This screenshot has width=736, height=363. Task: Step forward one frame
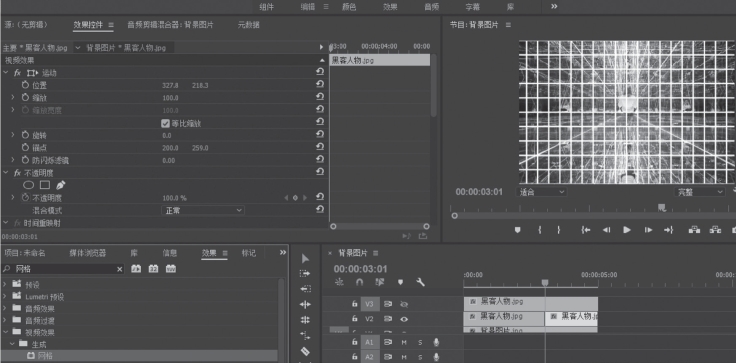(x=648, y=230)
